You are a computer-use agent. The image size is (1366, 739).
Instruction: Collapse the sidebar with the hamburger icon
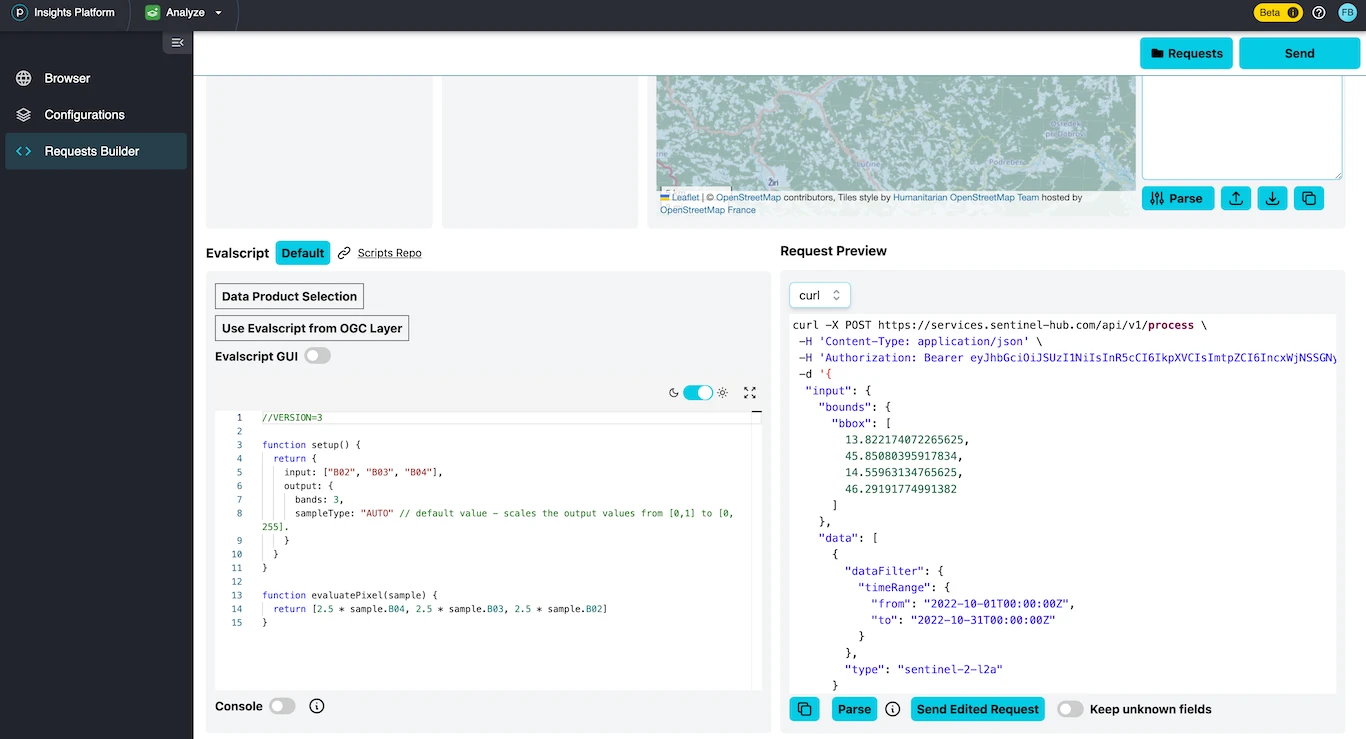(x=177, y=42)
